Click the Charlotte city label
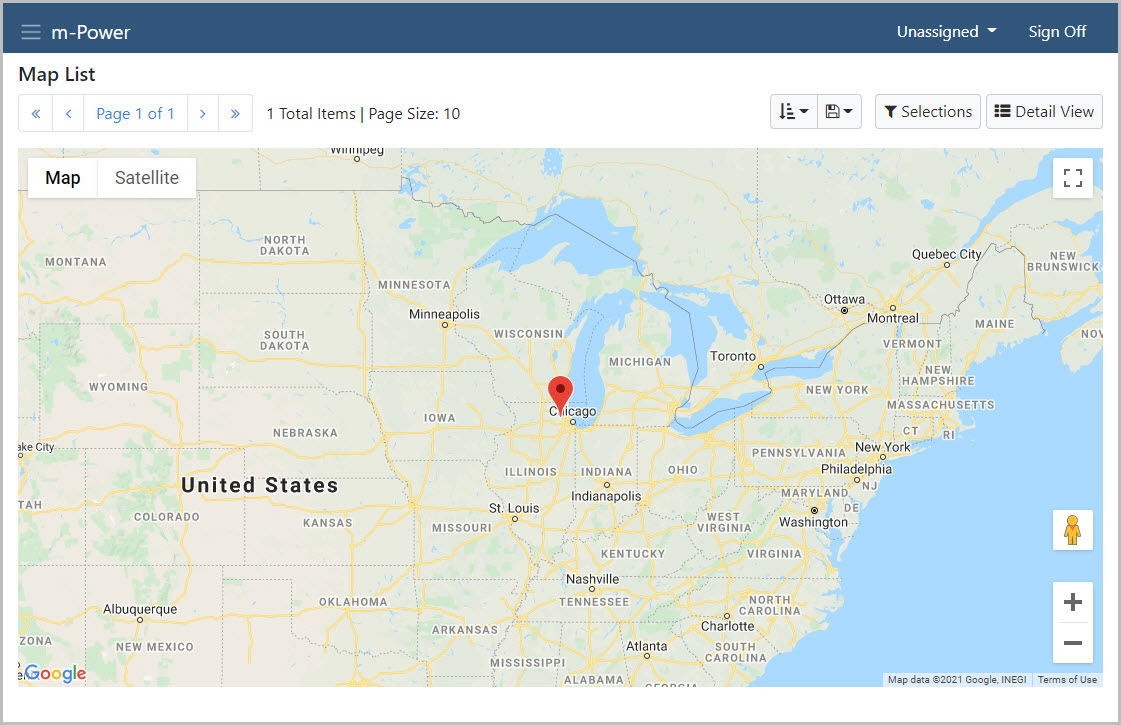The image size is (1121, 725). point(728,626)
